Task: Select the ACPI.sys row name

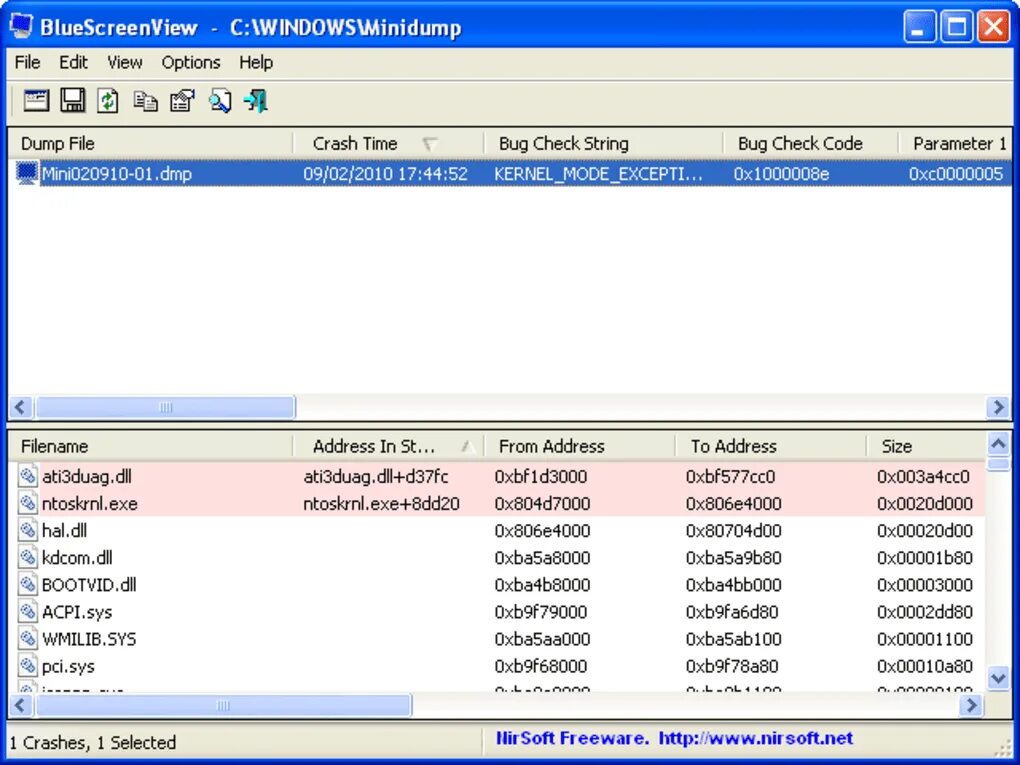Action: [77, 612]
